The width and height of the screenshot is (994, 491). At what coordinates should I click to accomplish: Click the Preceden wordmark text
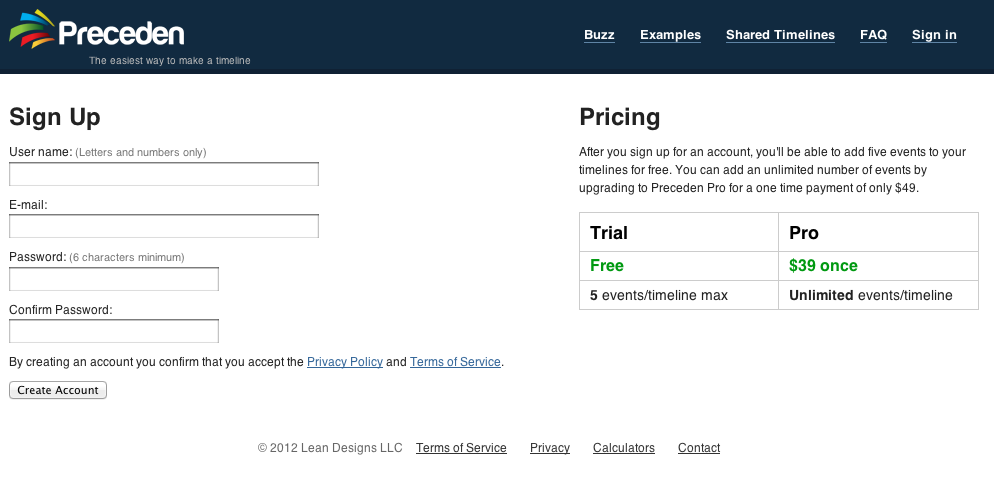pyautogui.click(x=121, y=33)
